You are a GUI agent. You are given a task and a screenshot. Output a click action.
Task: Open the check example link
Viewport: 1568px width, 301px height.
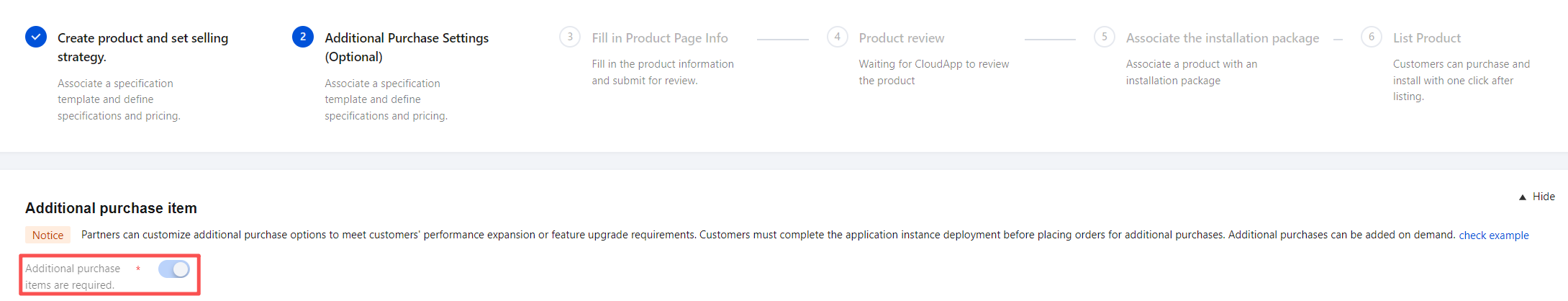(1493, 235)
